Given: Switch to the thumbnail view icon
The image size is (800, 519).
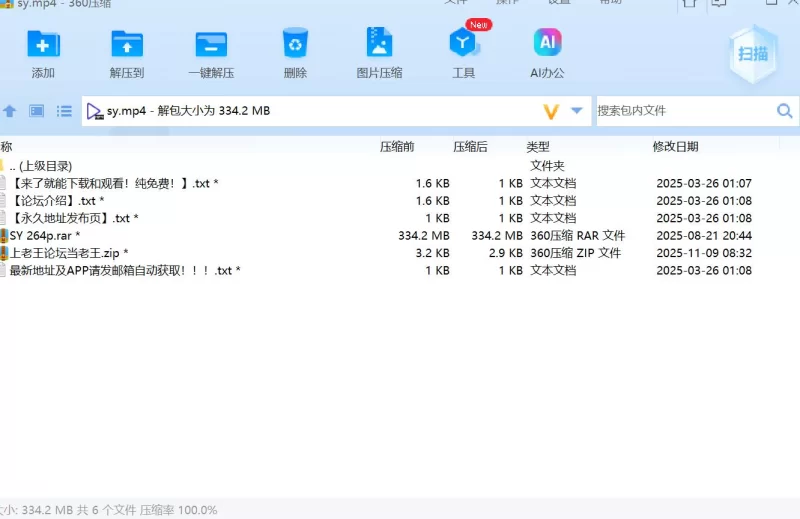Looking at the screenshot, I should [37, 111].
